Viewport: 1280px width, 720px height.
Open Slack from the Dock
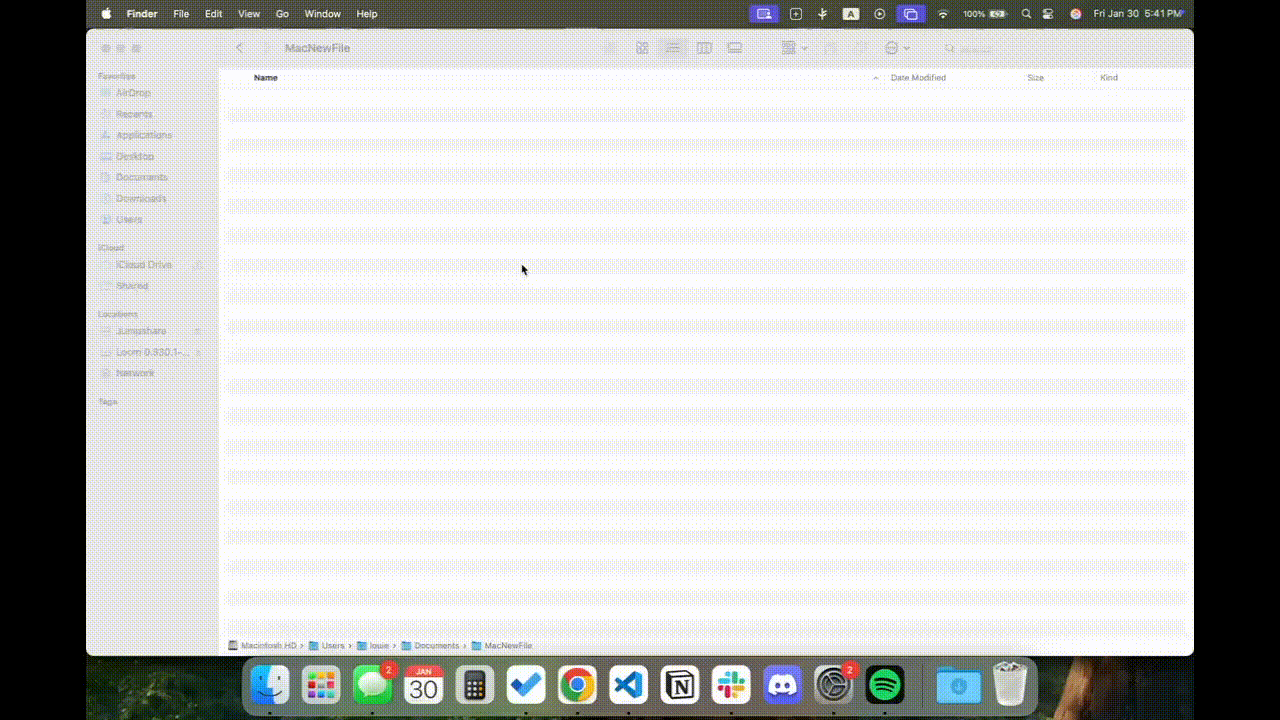pyautogui.click(x=731, y=685)
